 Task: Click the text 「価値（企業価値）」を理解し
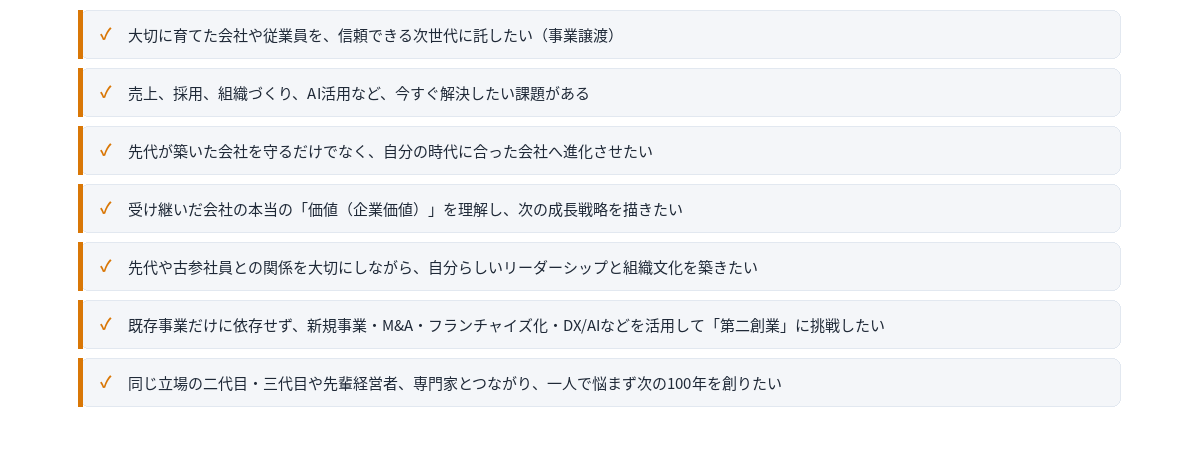pyautogui.click(x=397, y=209)
